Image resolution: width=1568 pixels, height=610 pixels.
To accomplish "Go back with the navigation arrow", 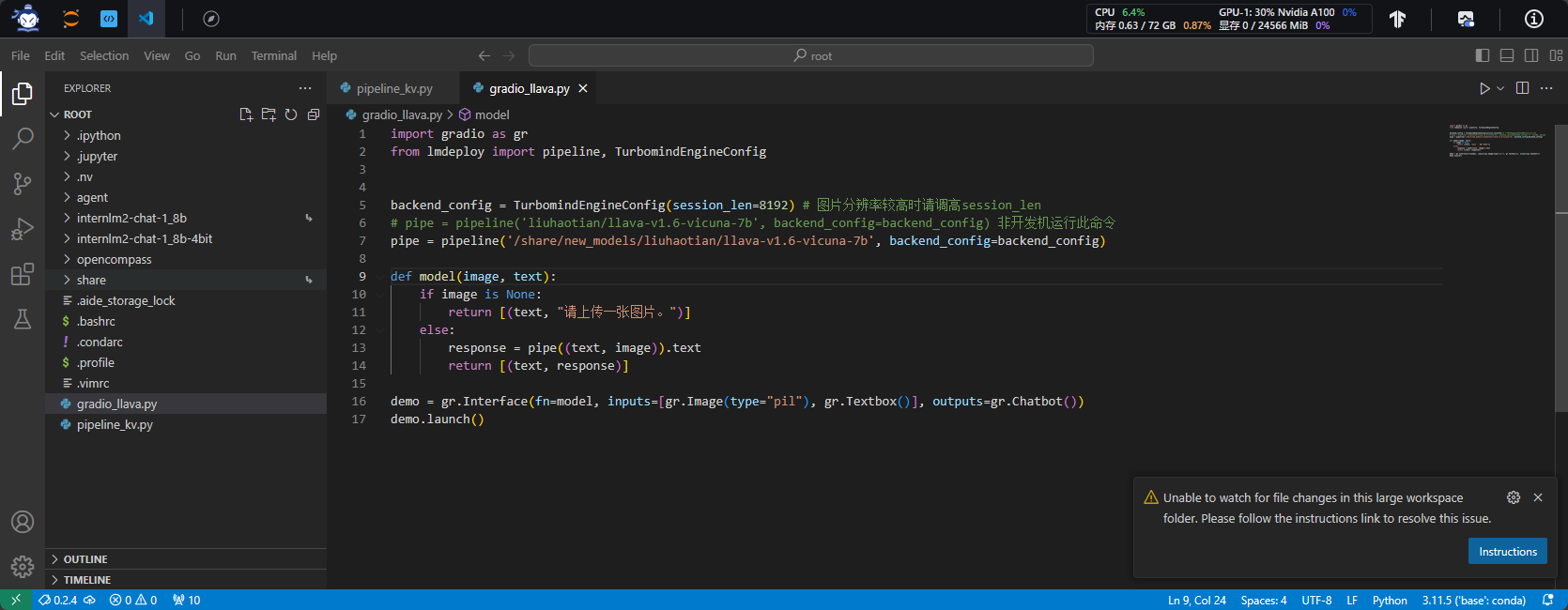I will point(484,55).
